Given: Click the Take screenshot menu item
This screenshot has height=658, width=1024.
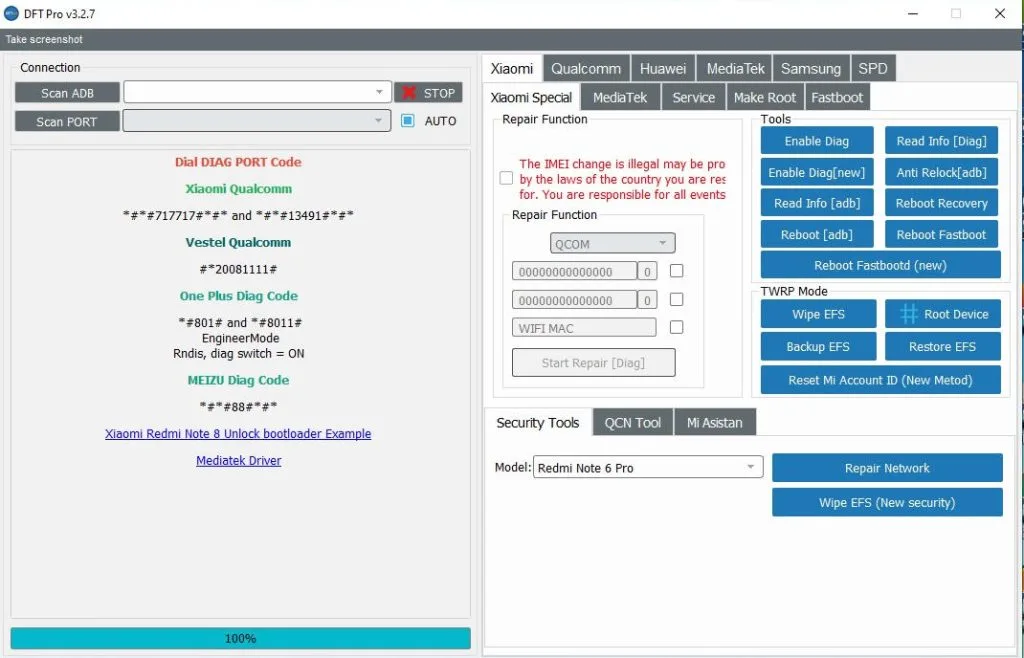Looking at the screenshot, I should (44, 39).
